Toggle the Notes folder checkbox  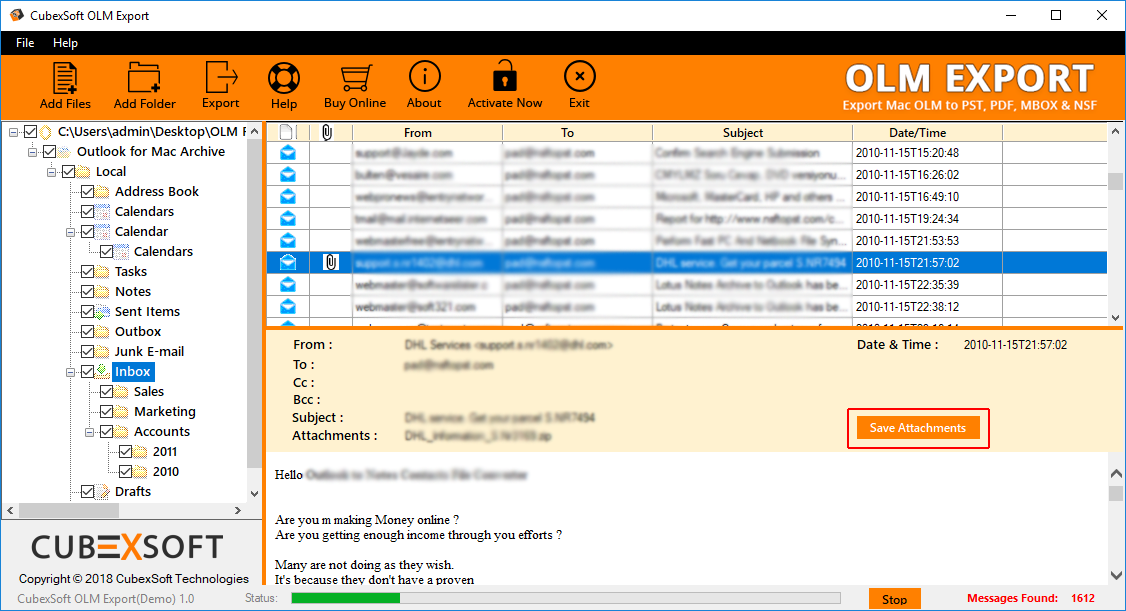pyautogui.click(x=88, y=291)
